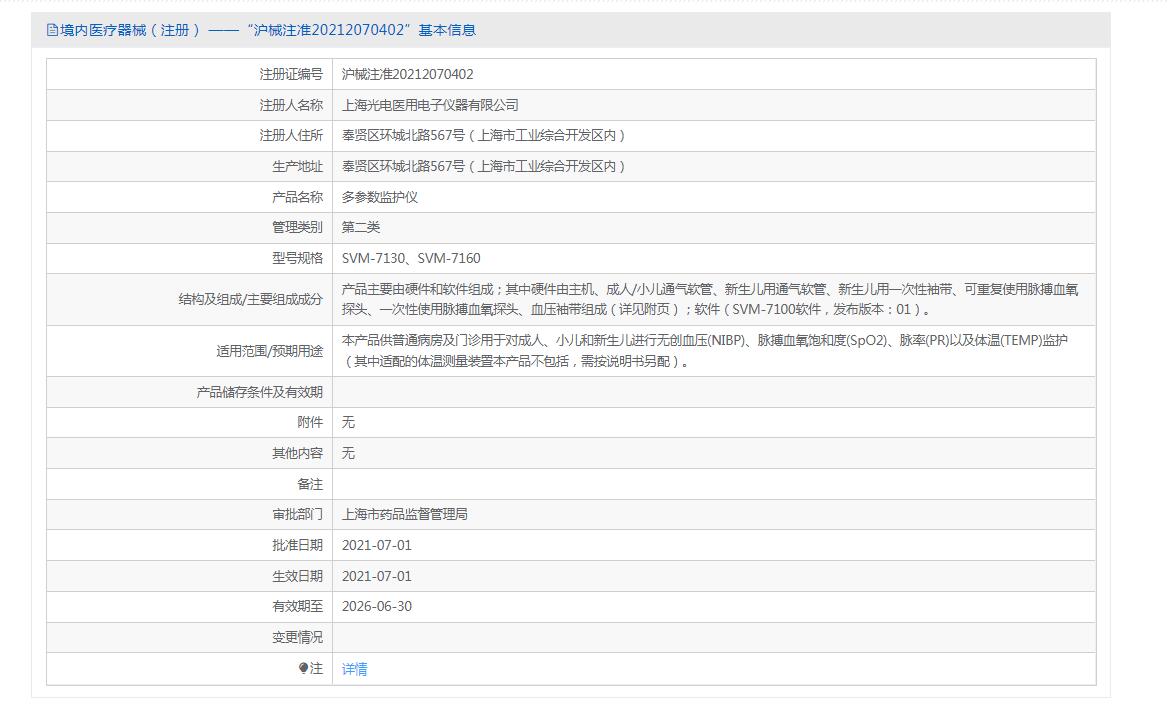Viewport: 1169px width, 717px height.
Task: Click the 生产地址 address value
Action: tap(483, 166)
